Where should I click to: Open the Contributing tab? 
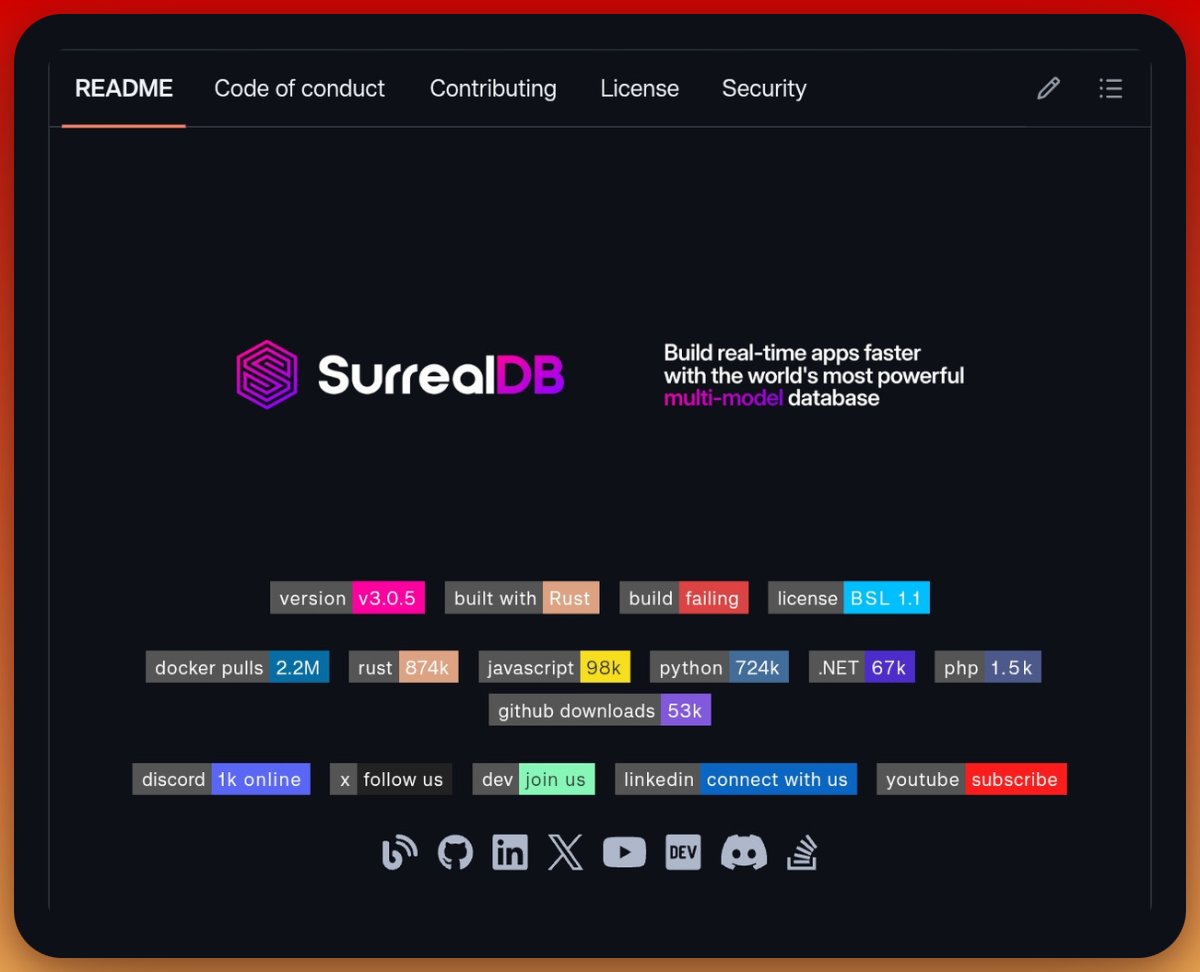[493, 89]
